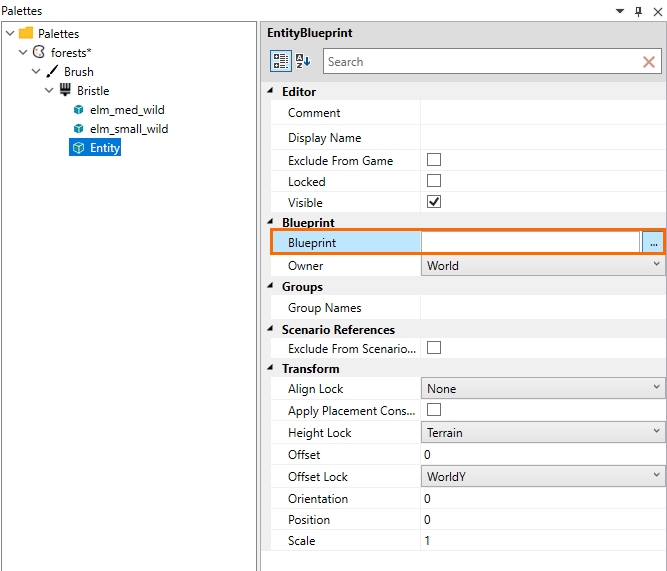
Task: Select the Scale property label
Action: (x=302, y=541)
